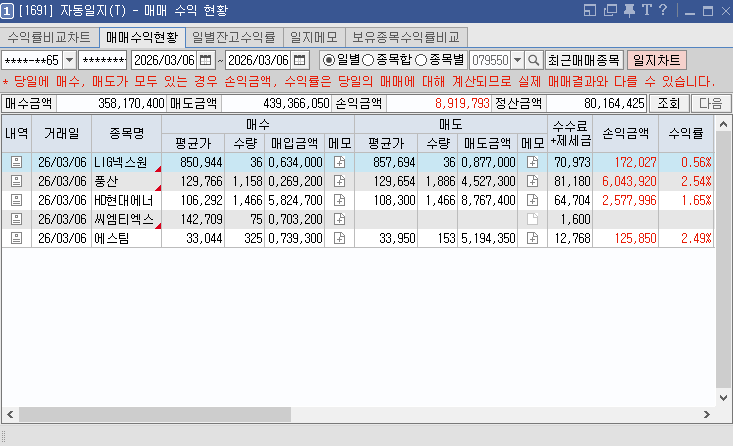Click the 거래일 column header
This screenshot has height=446, width=733.
point(62,134)
